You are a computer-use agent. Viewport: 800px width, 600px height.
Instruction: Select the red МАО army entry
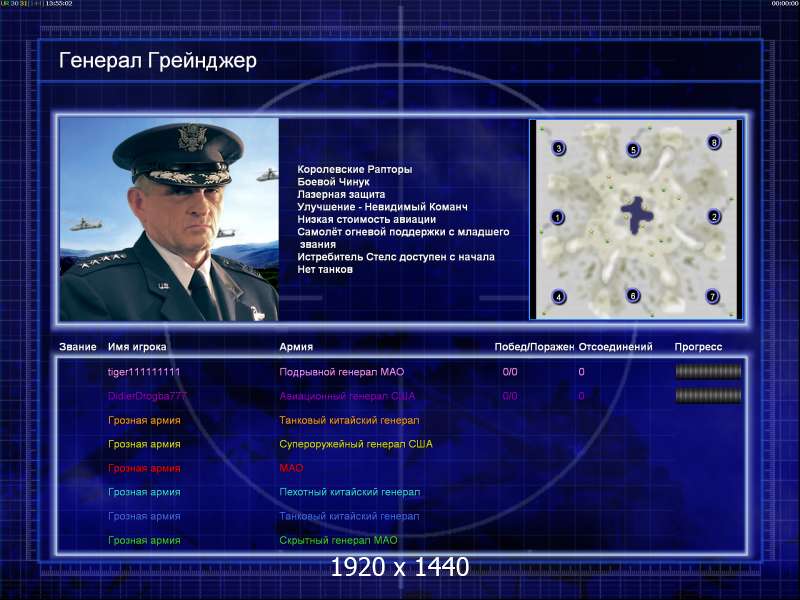291,468
